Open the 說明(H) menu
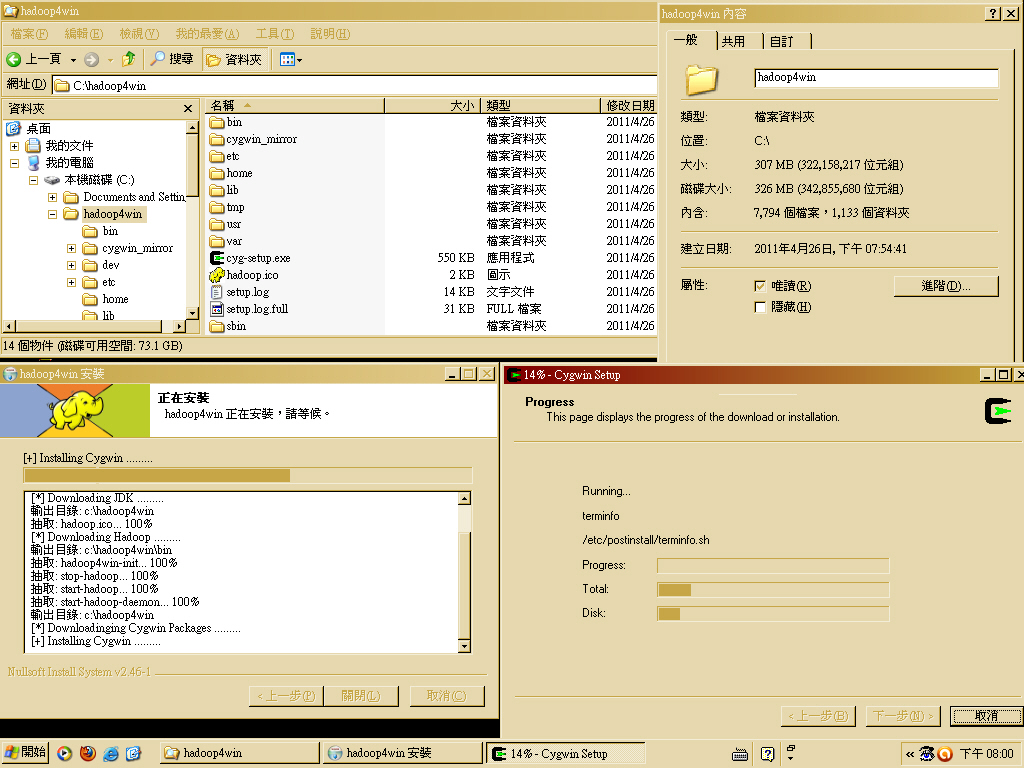Image resolution: width=1024 pixels, height=768 pixels. [330, 33]
